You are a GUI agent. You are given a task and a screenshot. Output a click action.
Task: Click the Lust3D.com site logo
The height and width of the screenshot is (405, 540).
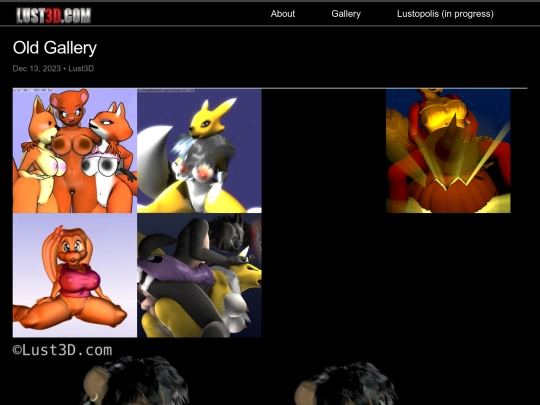point(53,15)
